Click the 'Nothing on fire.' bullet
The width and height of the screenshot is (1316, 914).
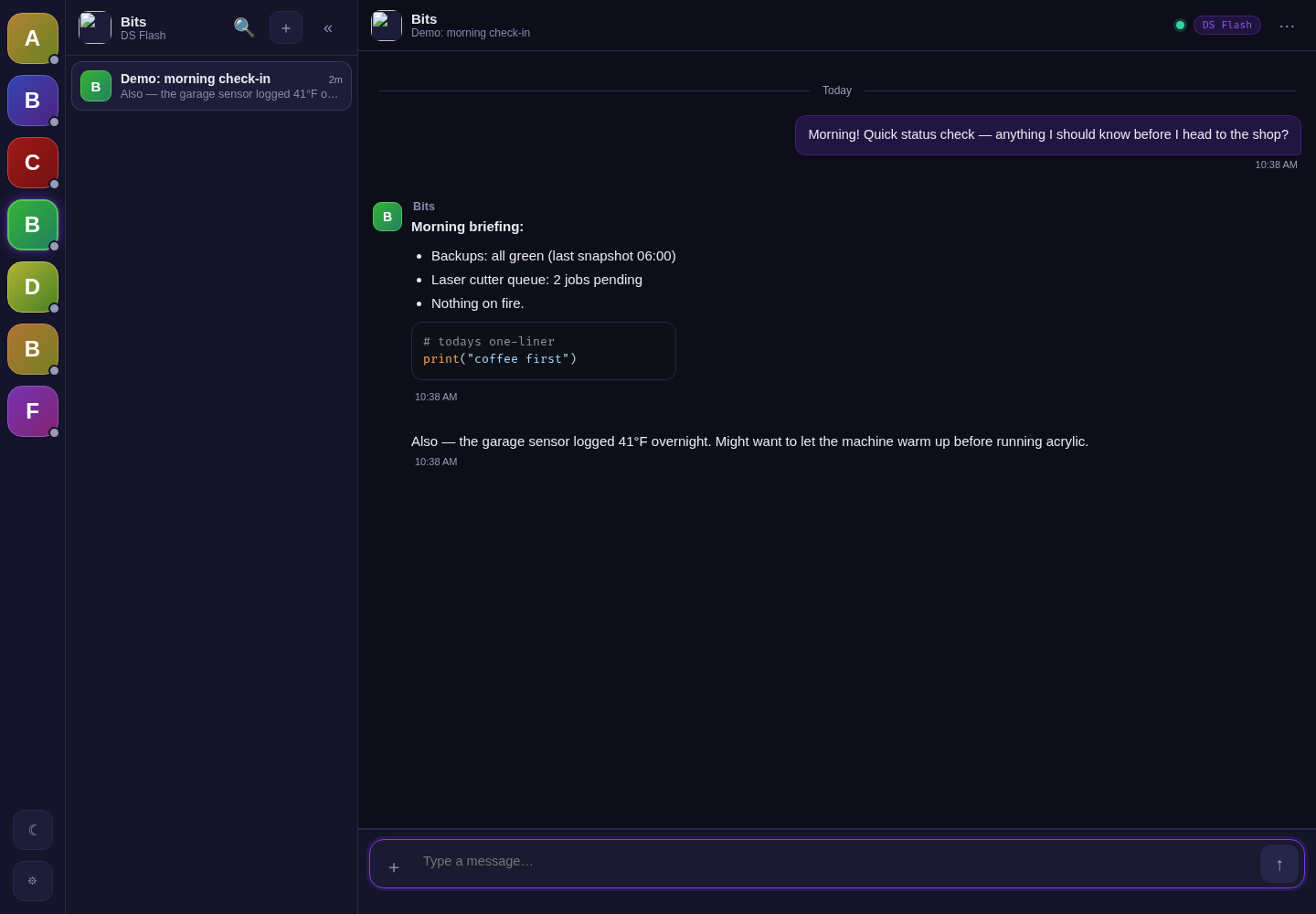(x=478, y=303)
